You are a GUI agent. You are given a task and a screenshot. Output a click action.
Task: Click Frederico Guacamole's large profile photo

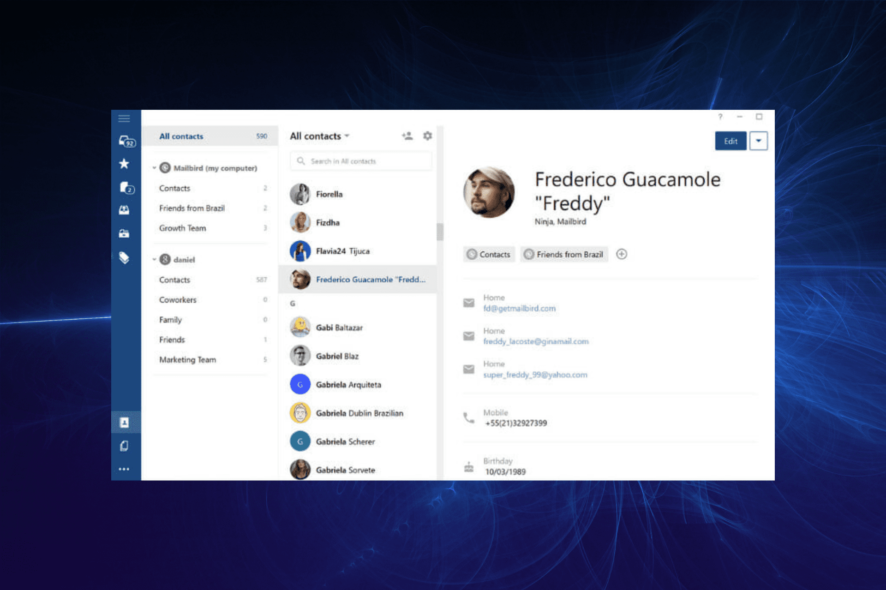coord(489,192)
